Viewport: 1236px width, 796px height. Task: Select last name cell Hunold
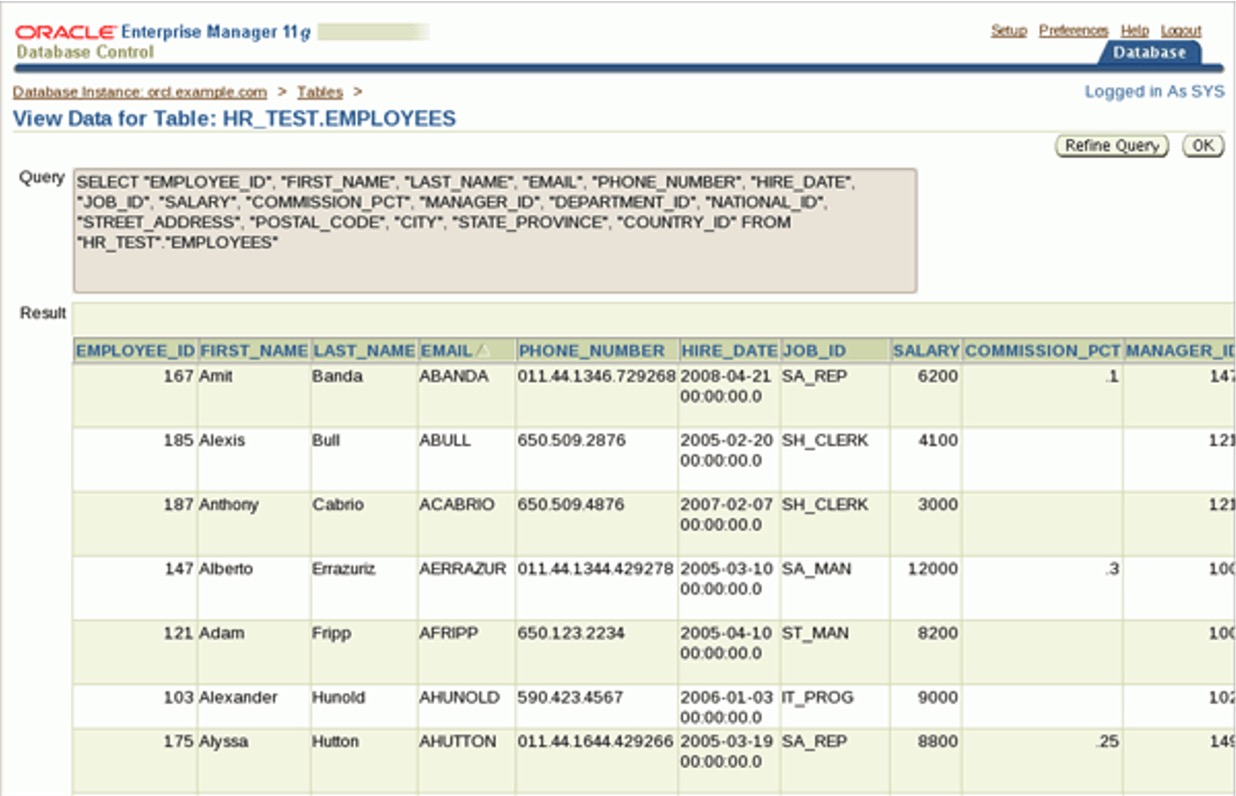click(x=339, y=697)
